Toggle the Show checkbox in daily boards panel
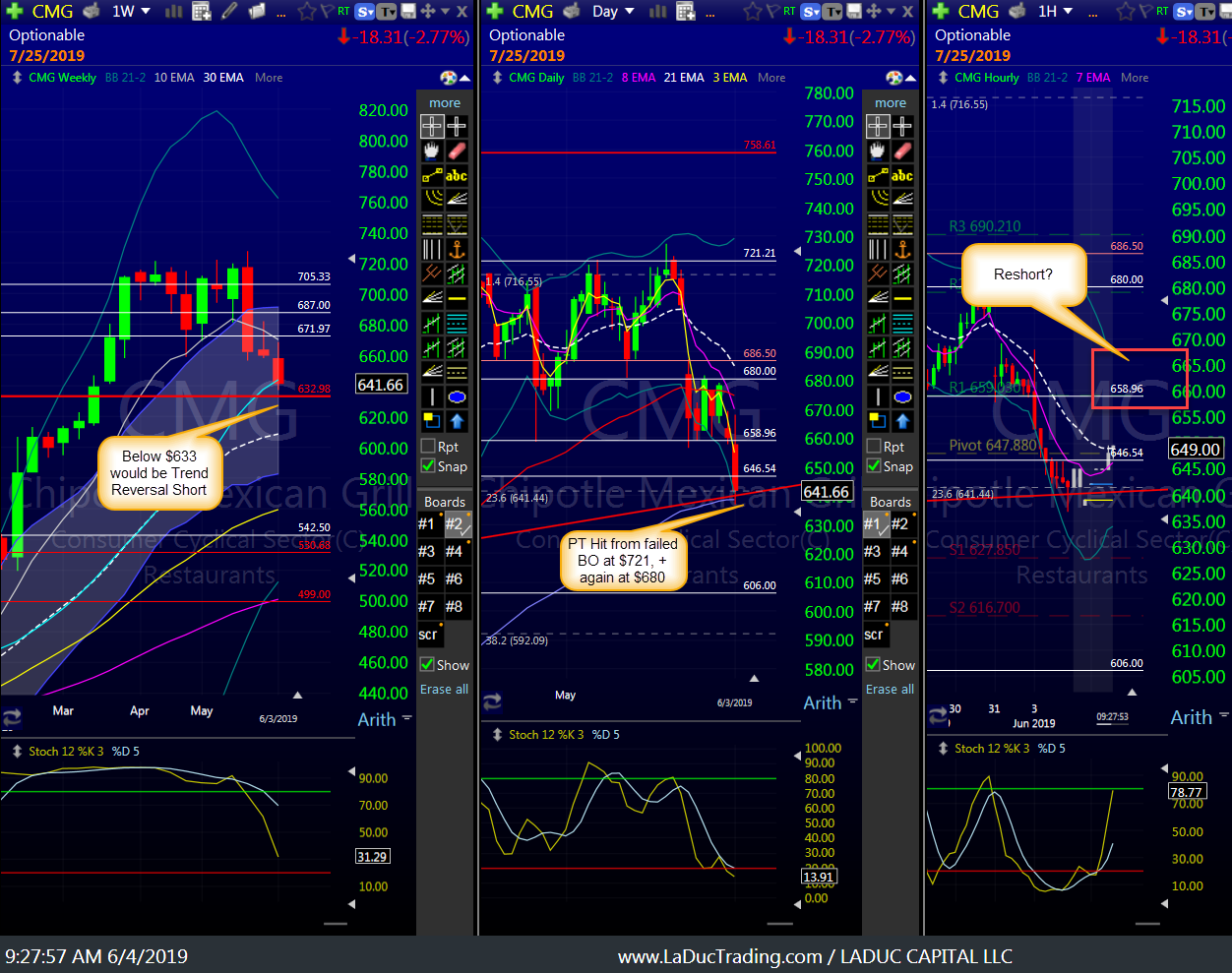This screenshot has height=973, width=1232. point(874,664)
